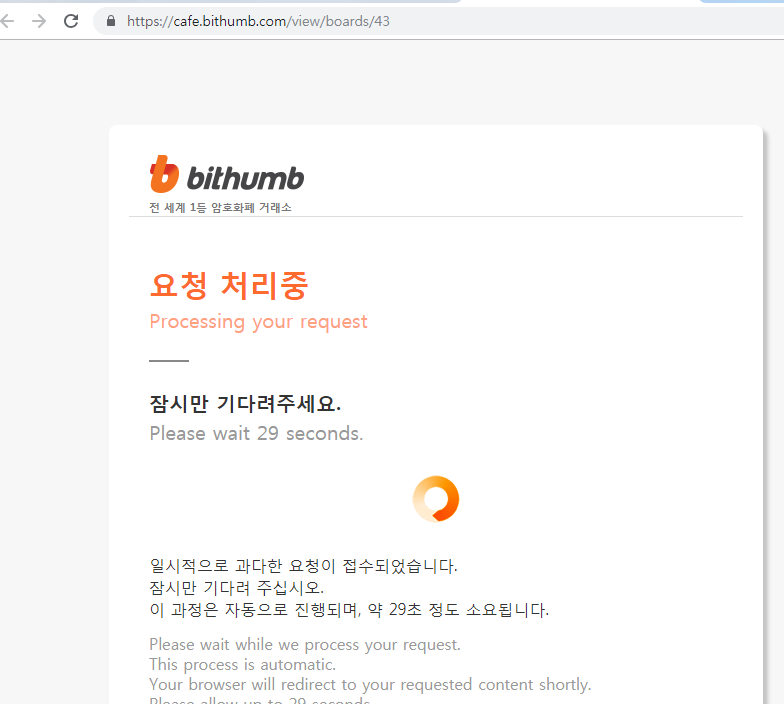This screenshot has width=784, height=704.
Task: Click the short gray divider under the subtitle
Action: point(169,360)
